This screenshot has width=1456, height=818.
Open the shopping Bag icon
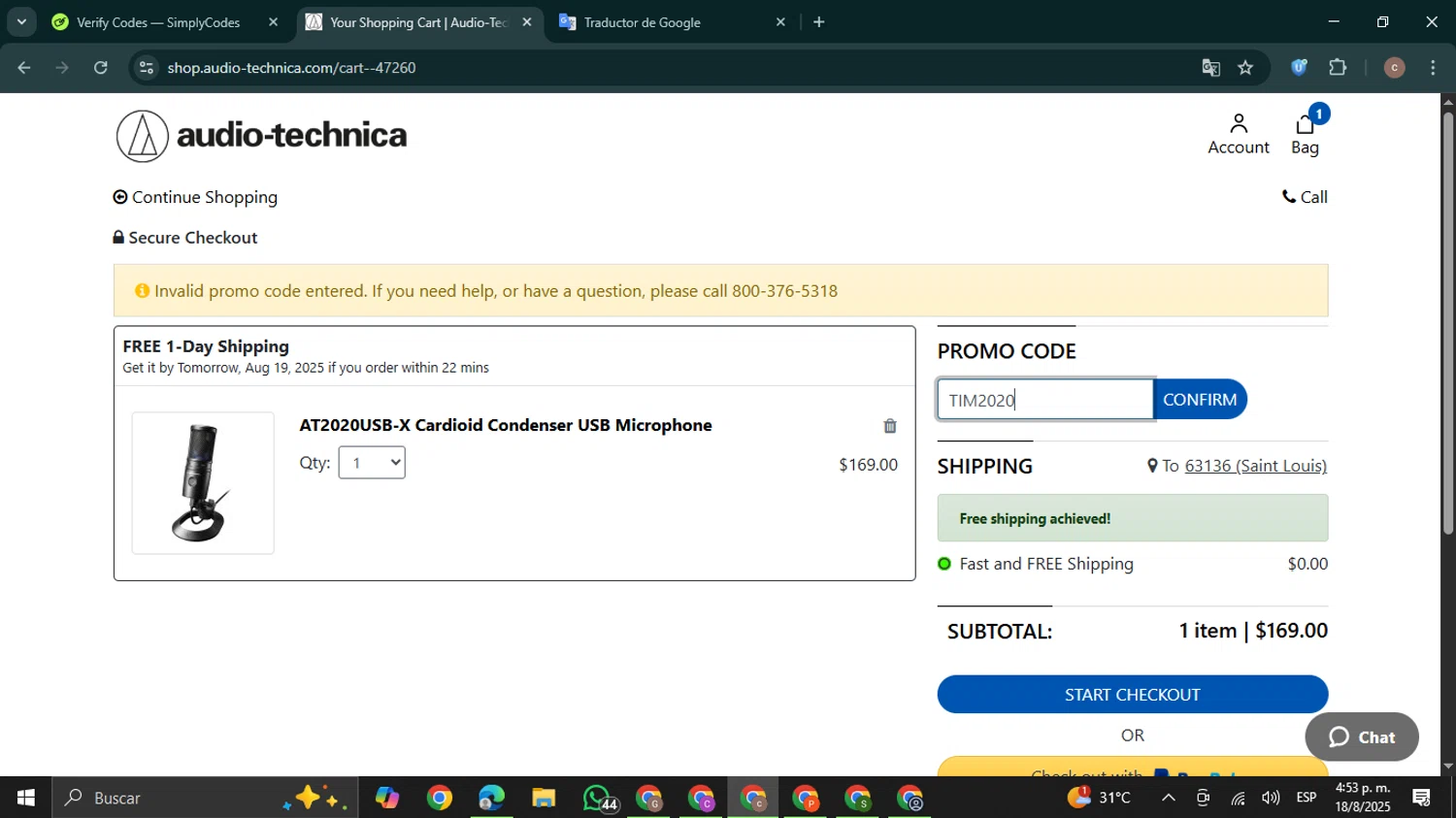(x=1306, y=132)
